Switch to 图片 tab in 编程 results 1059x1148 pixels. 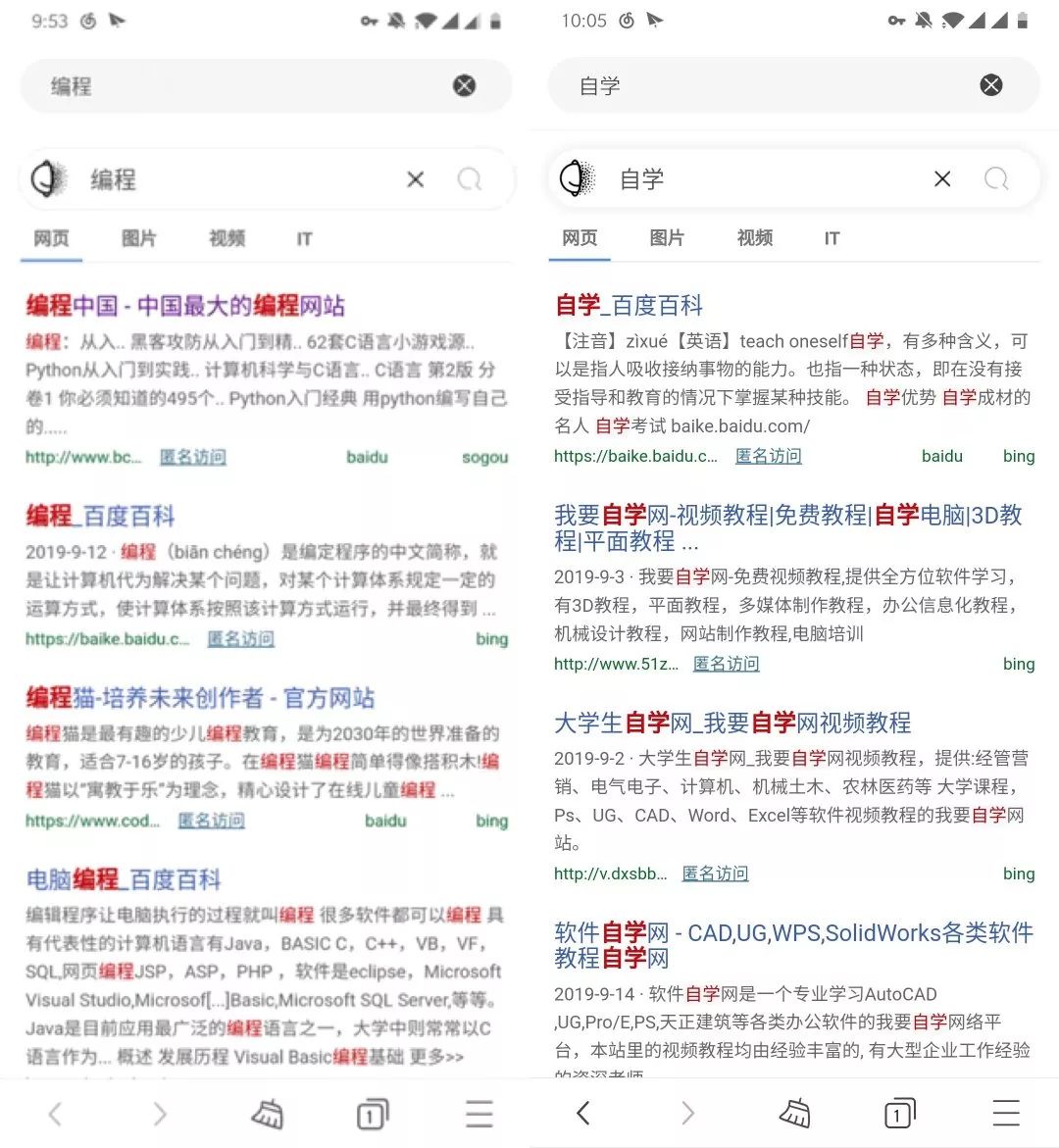tap(139, 238)
